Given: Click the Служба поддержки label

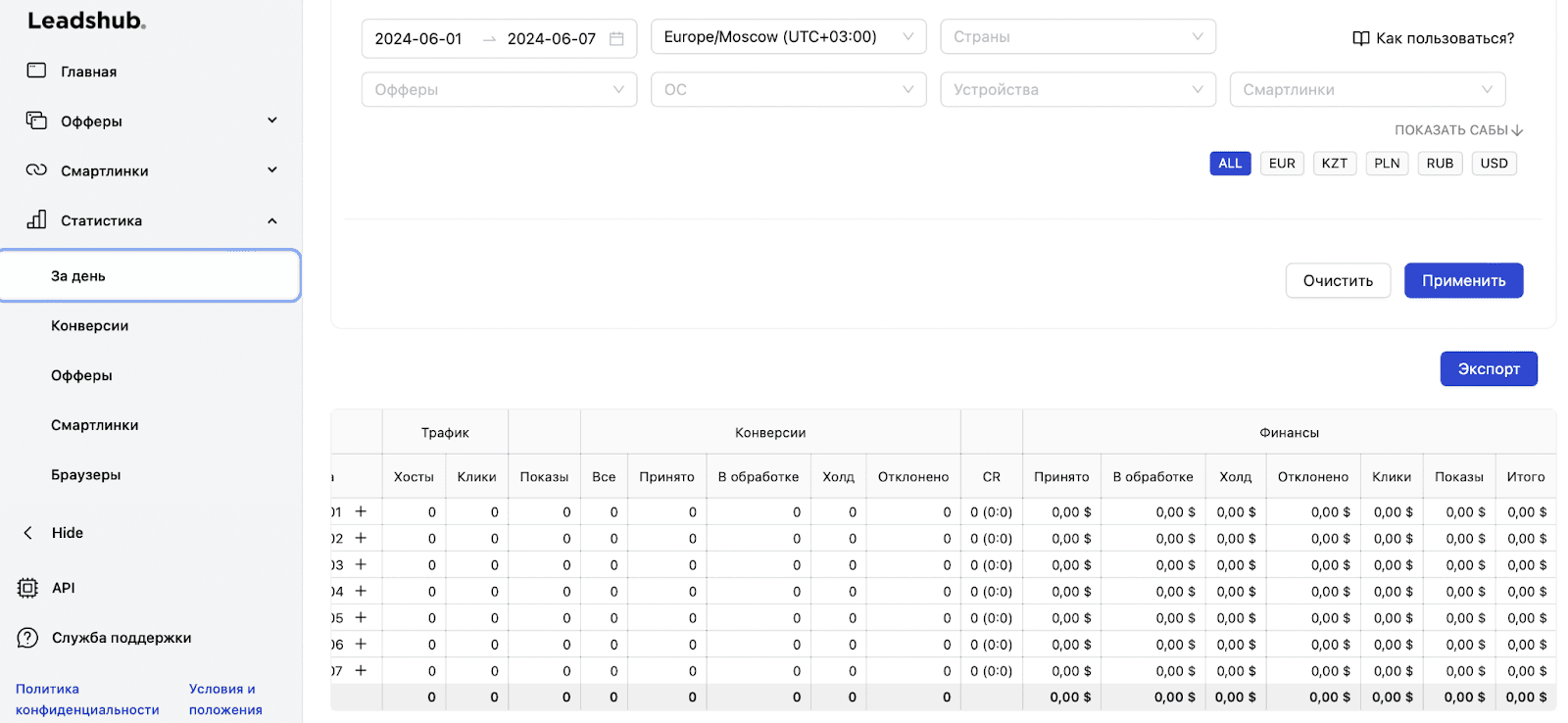Looking at the screenshot, I should [122, 638].
